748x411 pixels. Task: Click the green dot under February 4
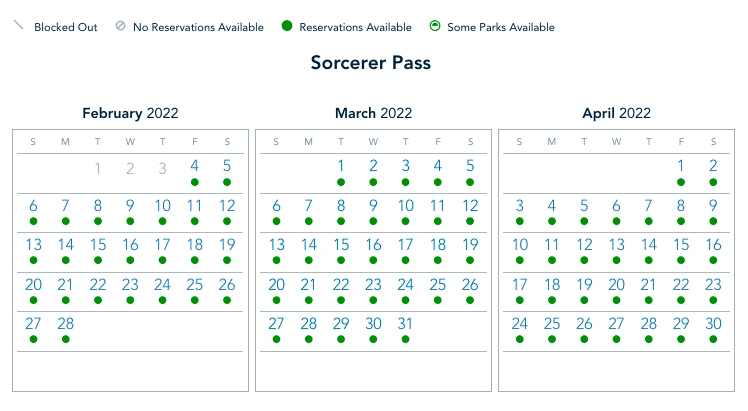(x=194, y=182)
